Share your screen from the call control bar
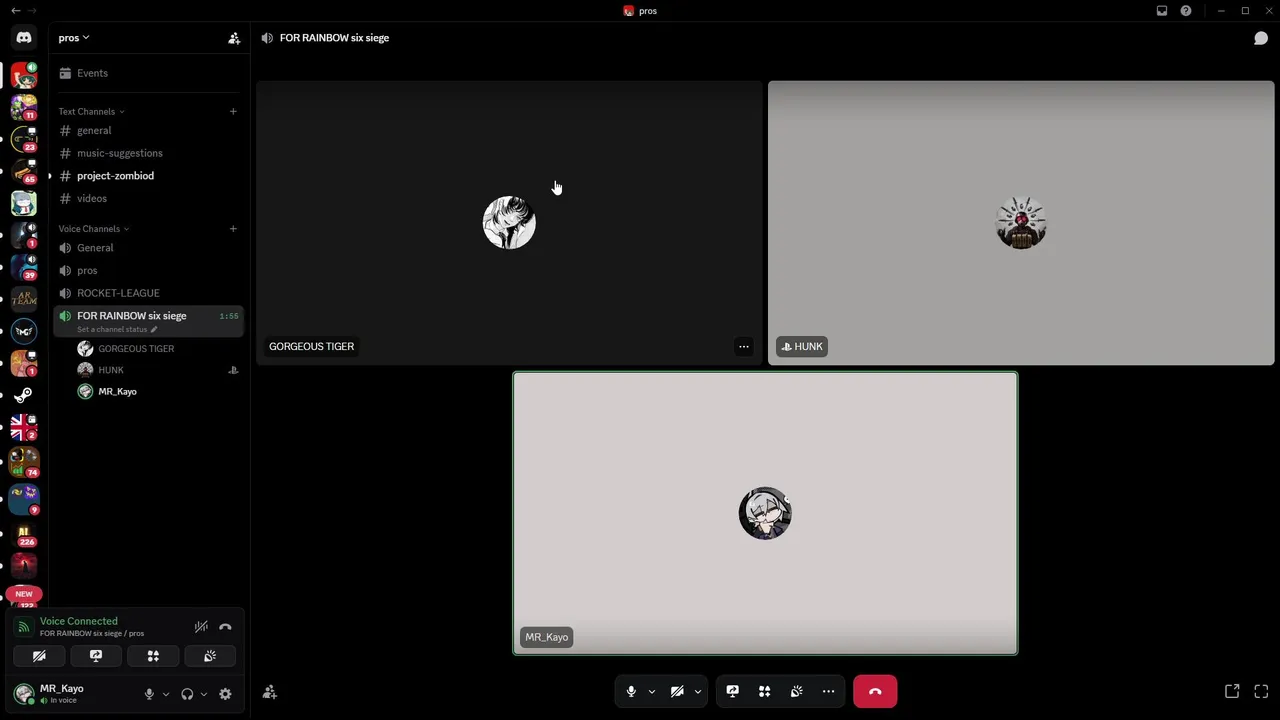 (732, 691)
